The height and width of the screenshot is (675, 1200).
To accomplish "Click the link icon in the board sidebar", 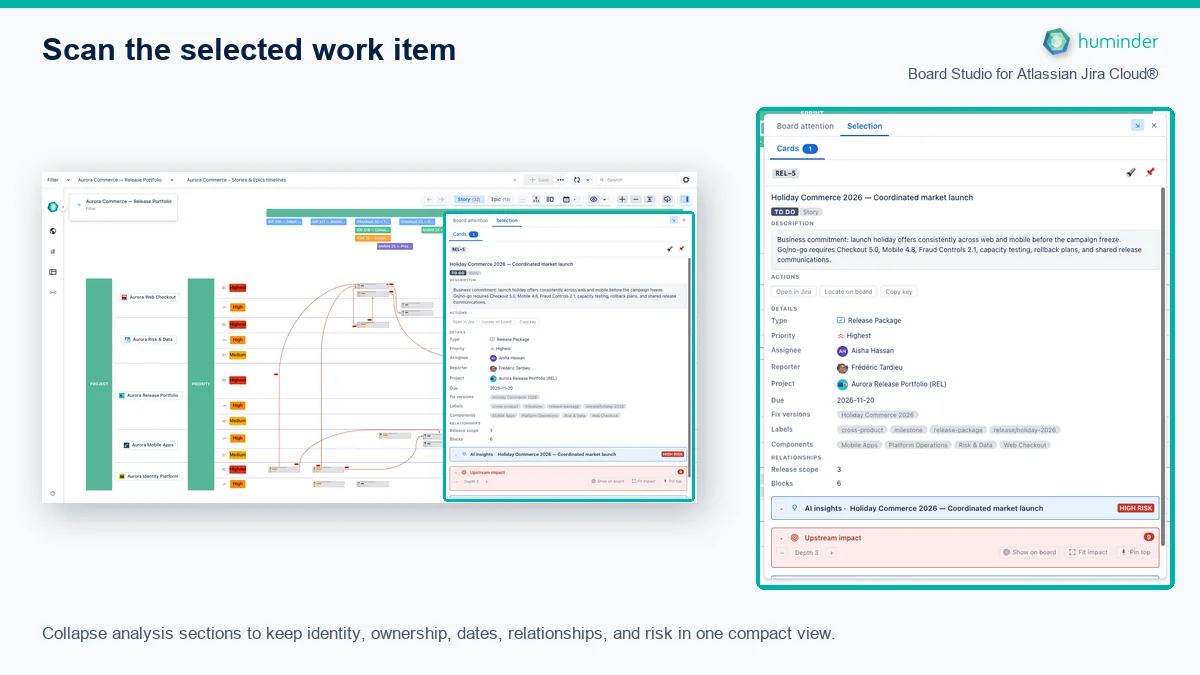I will tap(53, 292).
